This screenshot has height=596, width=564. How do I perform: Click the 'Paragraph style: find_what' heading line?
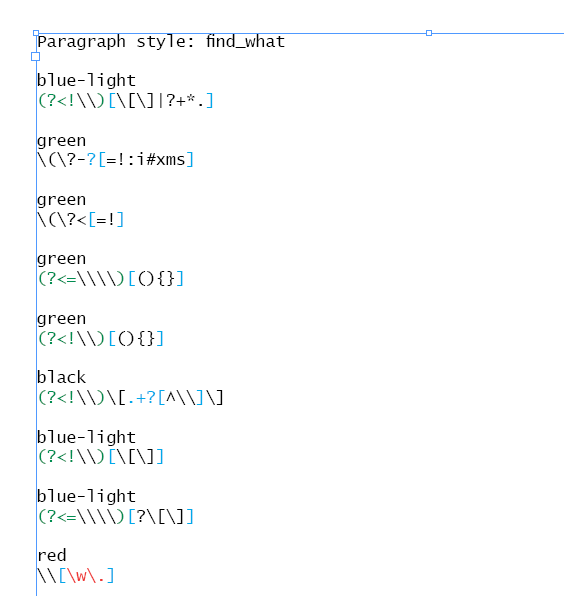coord(161,42)
